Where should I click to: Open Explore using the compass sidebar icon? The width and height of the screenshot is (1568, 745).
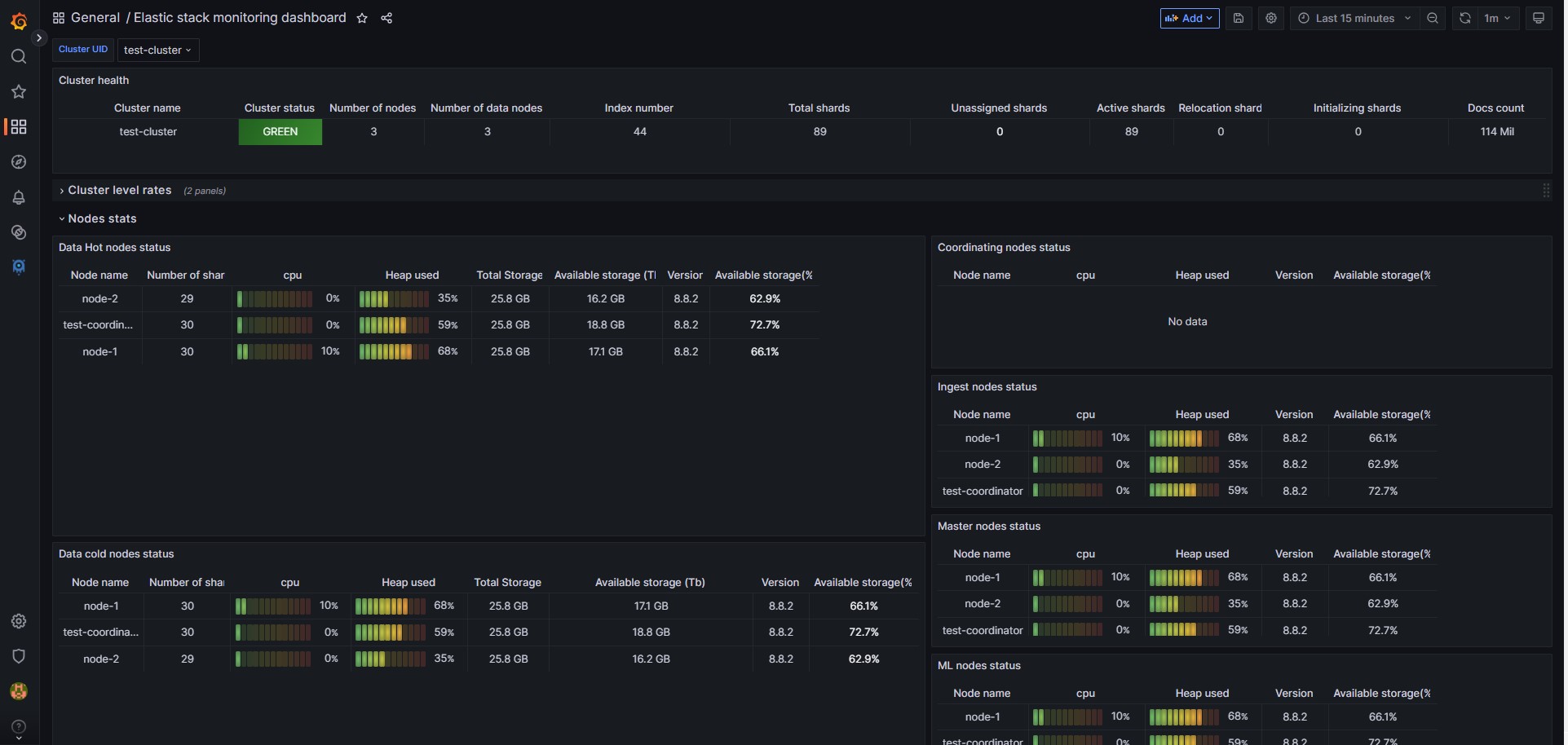18,162
